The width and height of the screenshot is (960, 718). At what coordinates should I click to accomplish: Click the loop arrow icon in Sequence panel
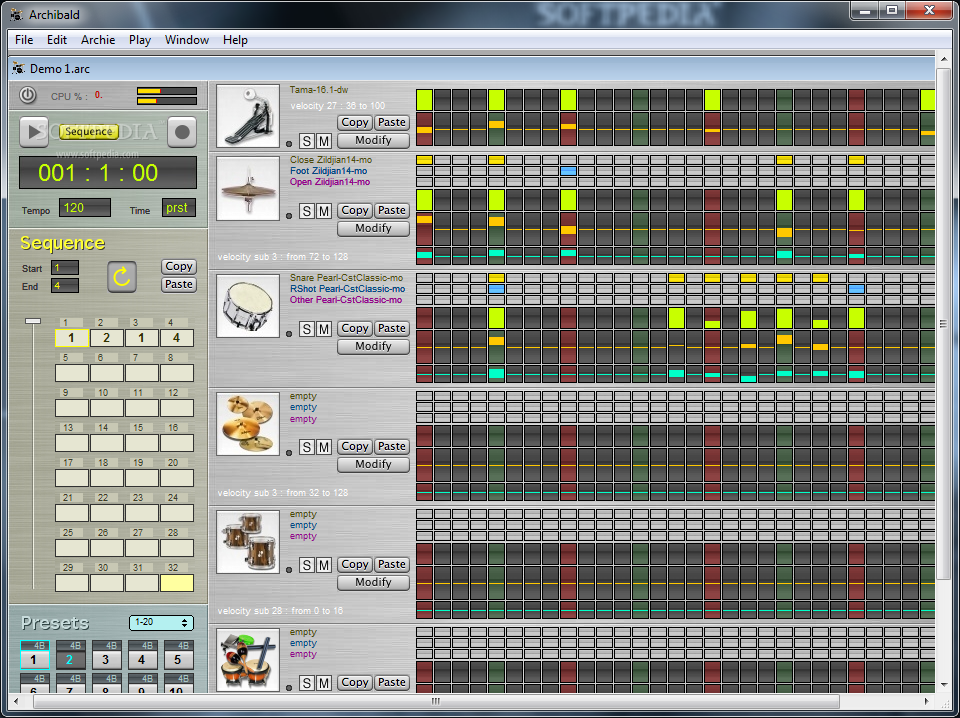click(122, 277)
